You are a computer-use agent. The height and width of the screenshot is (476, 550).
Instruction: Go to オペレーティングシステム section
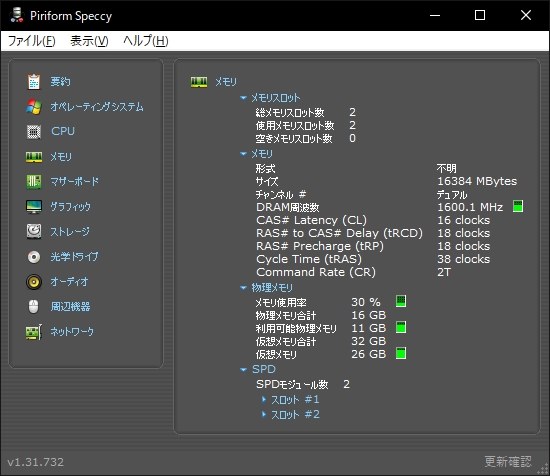[x=97, y=107]
